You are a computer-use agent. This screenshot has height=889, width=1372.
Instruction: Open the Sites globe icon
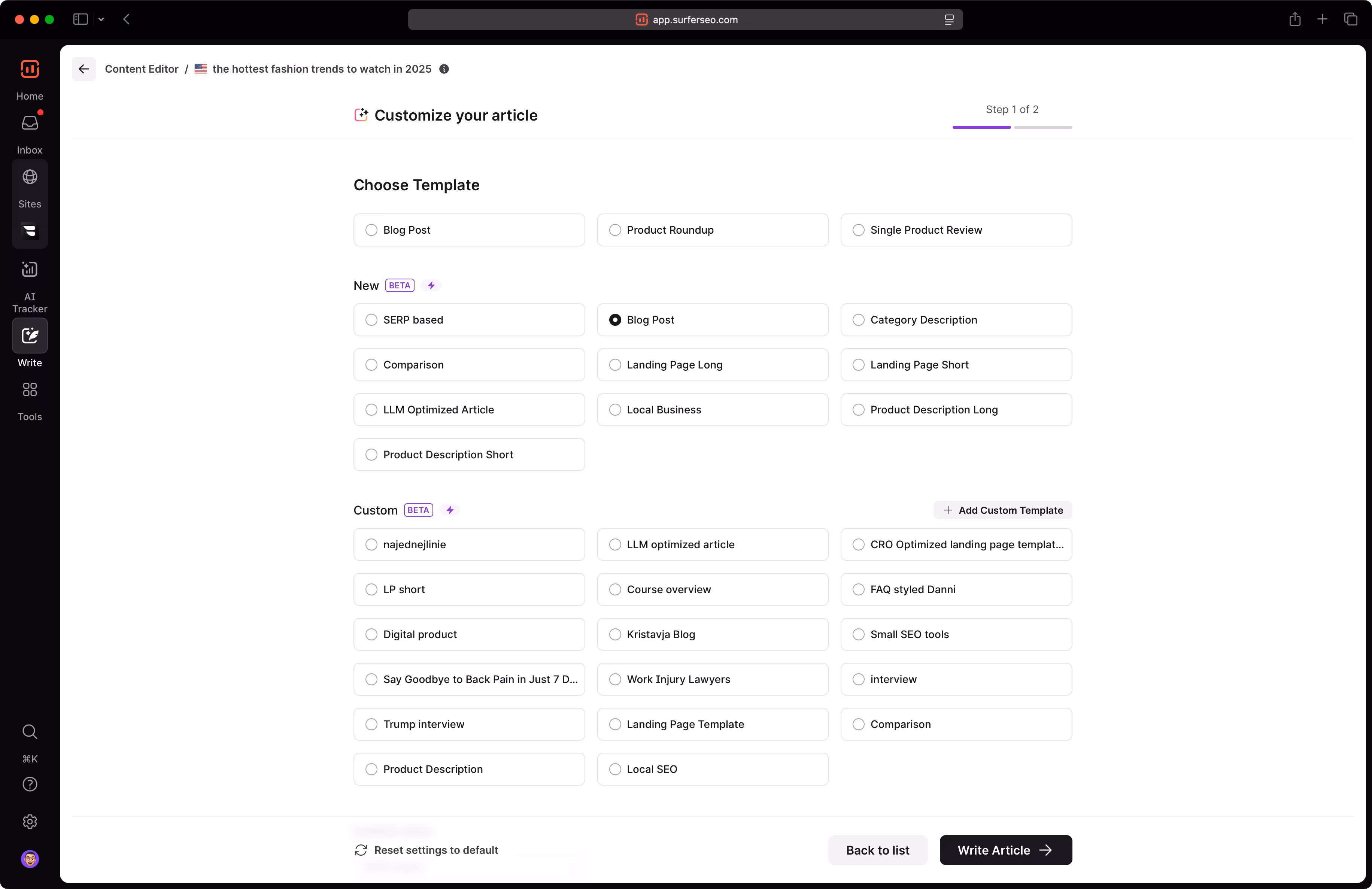point(30,177)
